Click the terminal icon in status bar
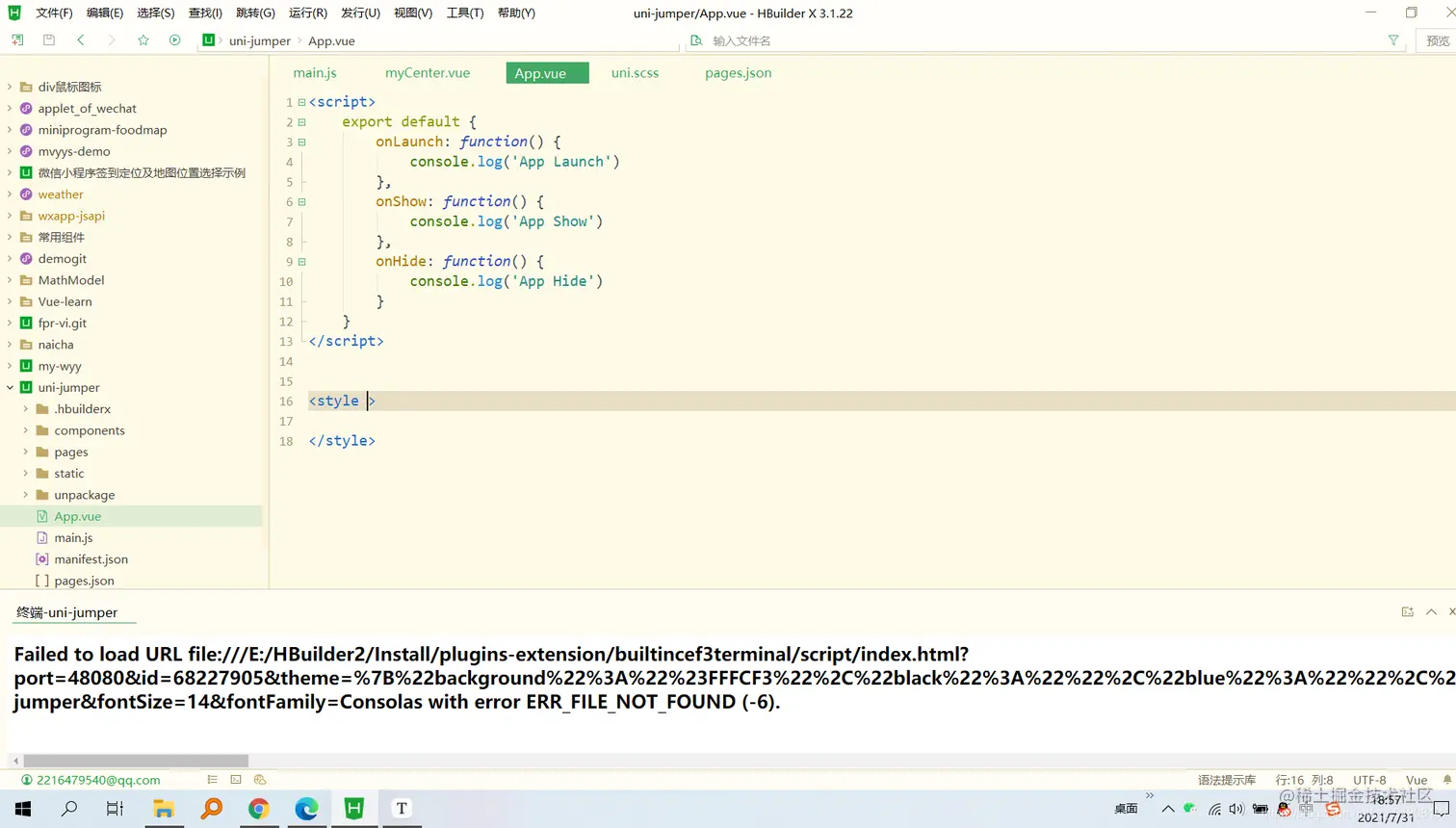 pyautogui.click(x=236, y=780)
